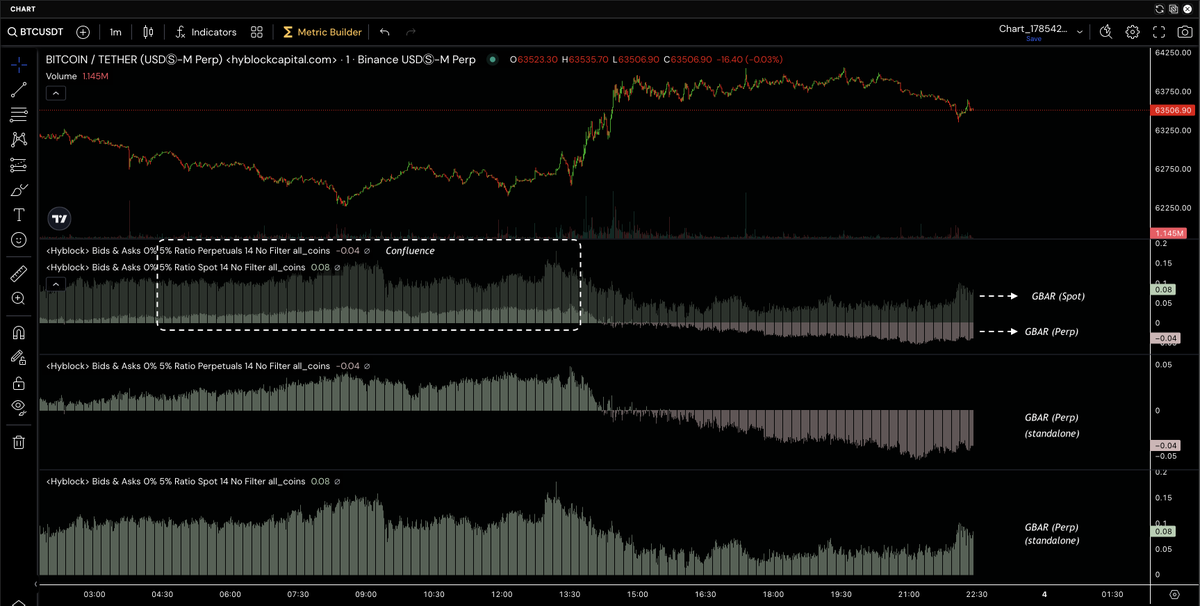The image size is (1200, 606).
Task: Select the text annotation tool
Action: 19,215
